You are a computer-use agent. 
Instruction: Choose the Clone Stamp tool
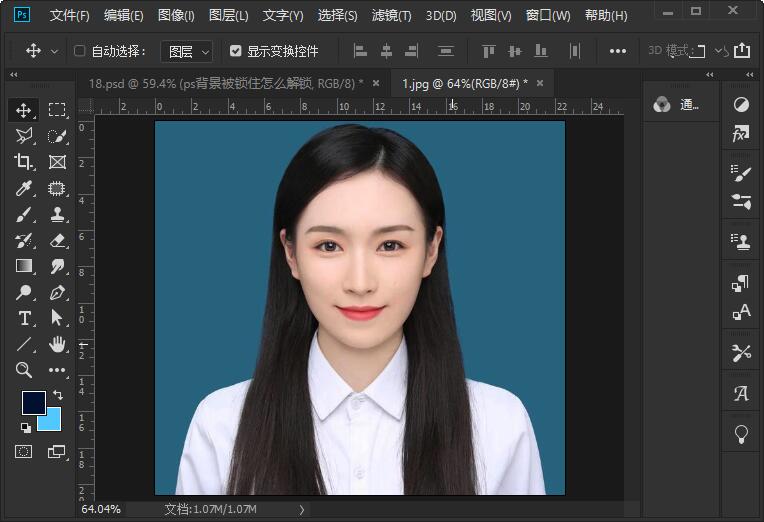pyautogui.click(x=57, y=214)
